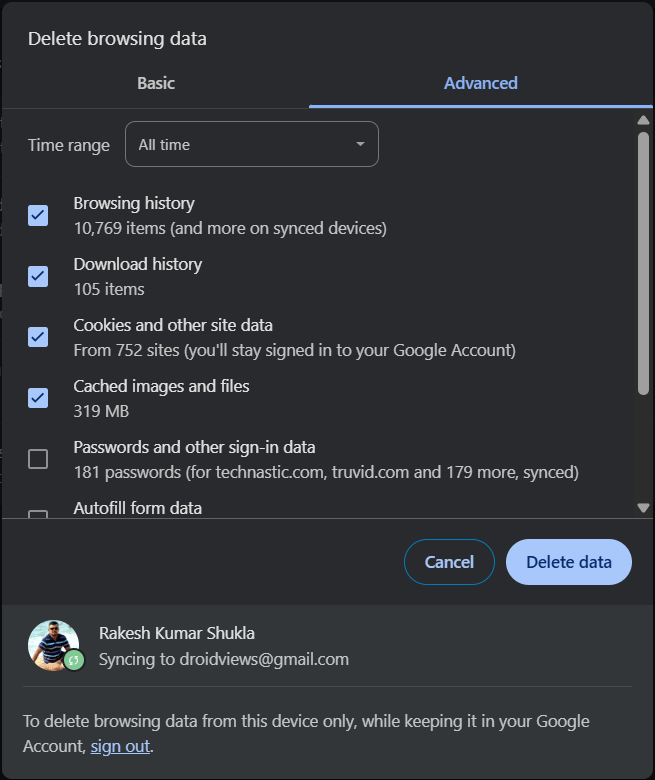Switch to the Basic tab
Screen dimensions: 655x780
(156, 83)
